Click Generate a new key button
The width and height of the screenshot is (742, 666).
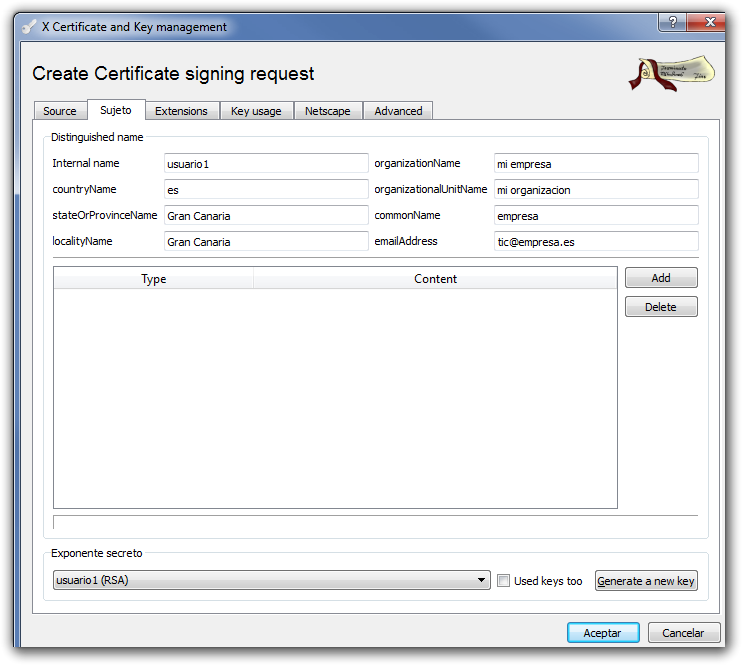(645, 581)
